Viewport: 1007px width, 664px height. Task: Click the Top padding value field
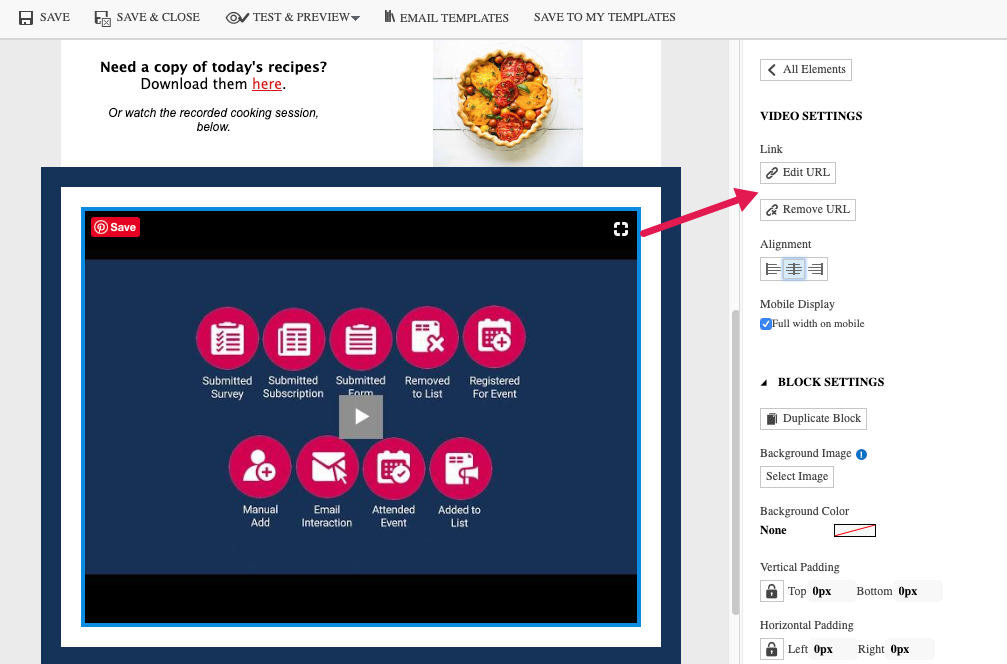pos(830,591)
